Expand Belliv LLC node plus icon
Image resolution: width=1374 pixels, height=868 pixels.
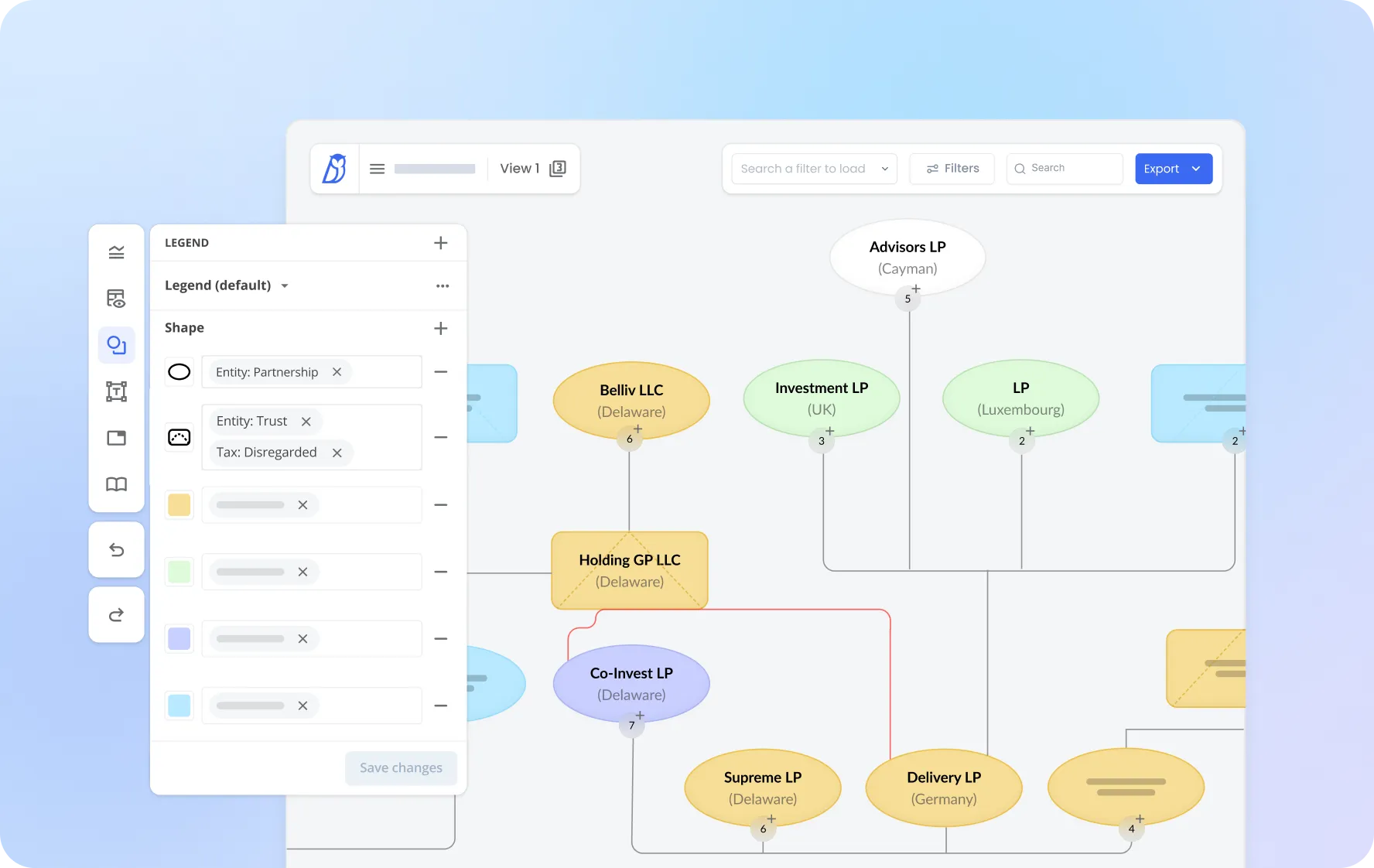[x=638, y=429]
